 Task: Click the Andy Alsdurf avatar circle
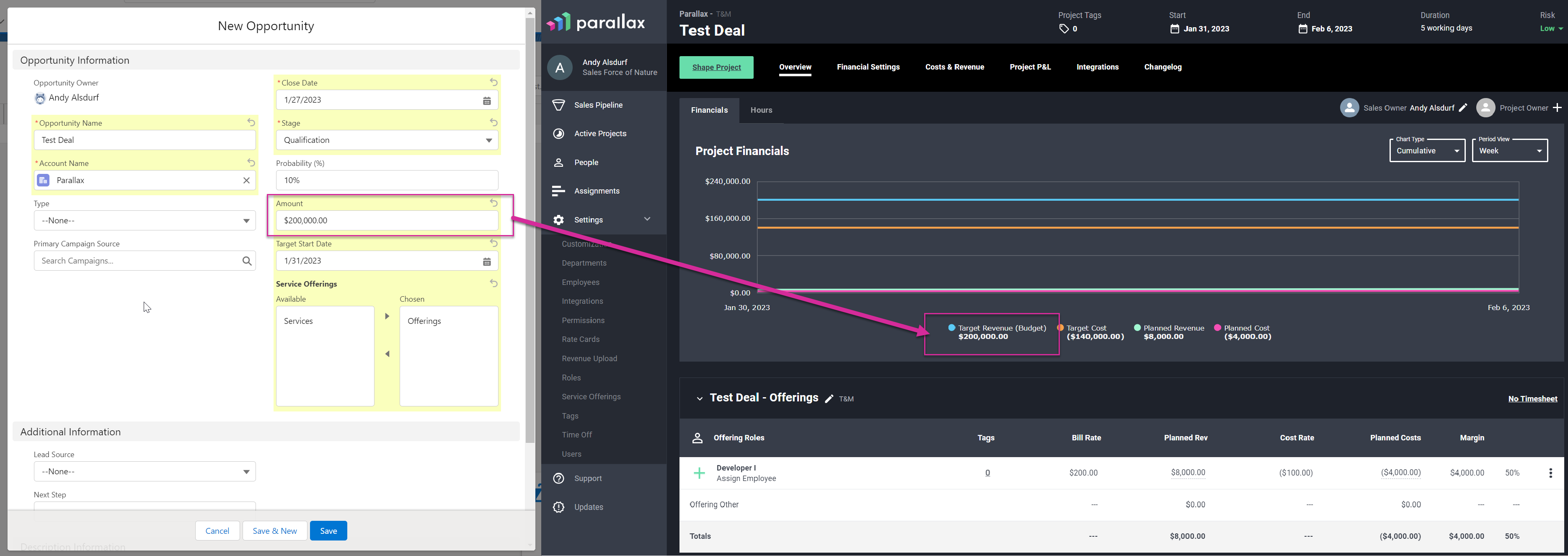click(559, 67)
